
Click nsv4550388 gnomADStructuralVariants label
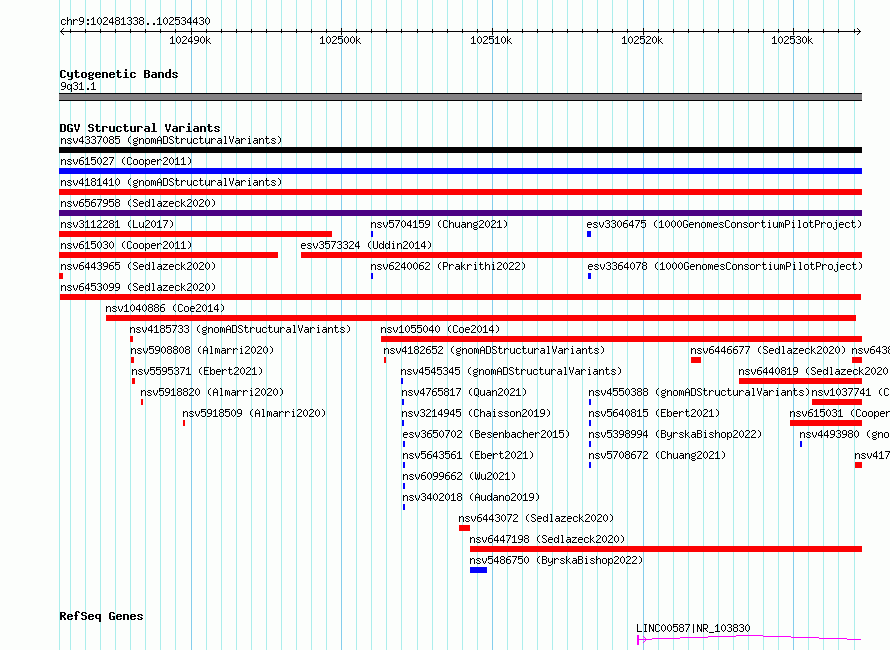coord(699,392)
